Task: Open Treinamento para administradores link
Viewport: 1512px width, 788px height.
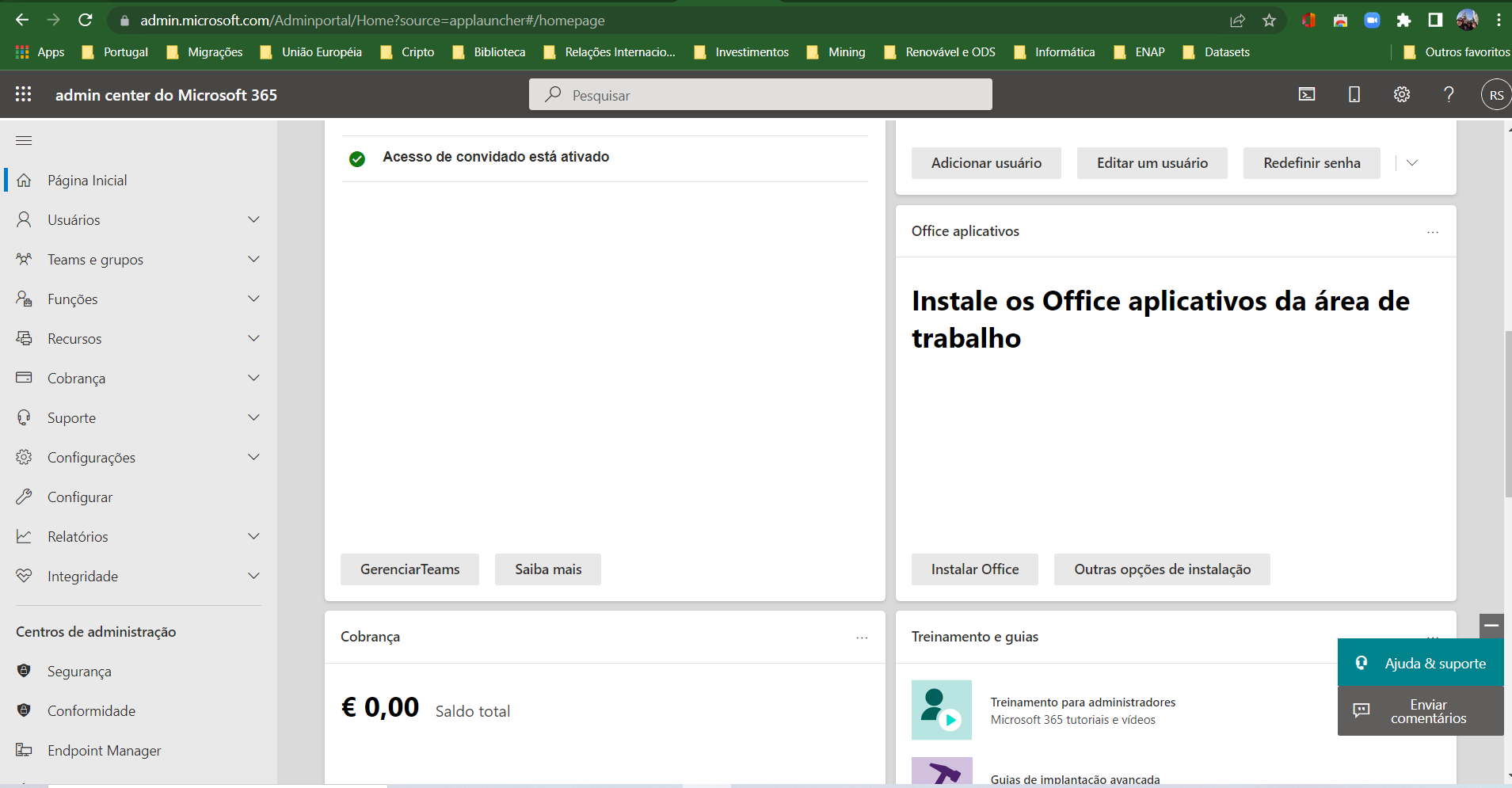Action: tap(1083, 702)
